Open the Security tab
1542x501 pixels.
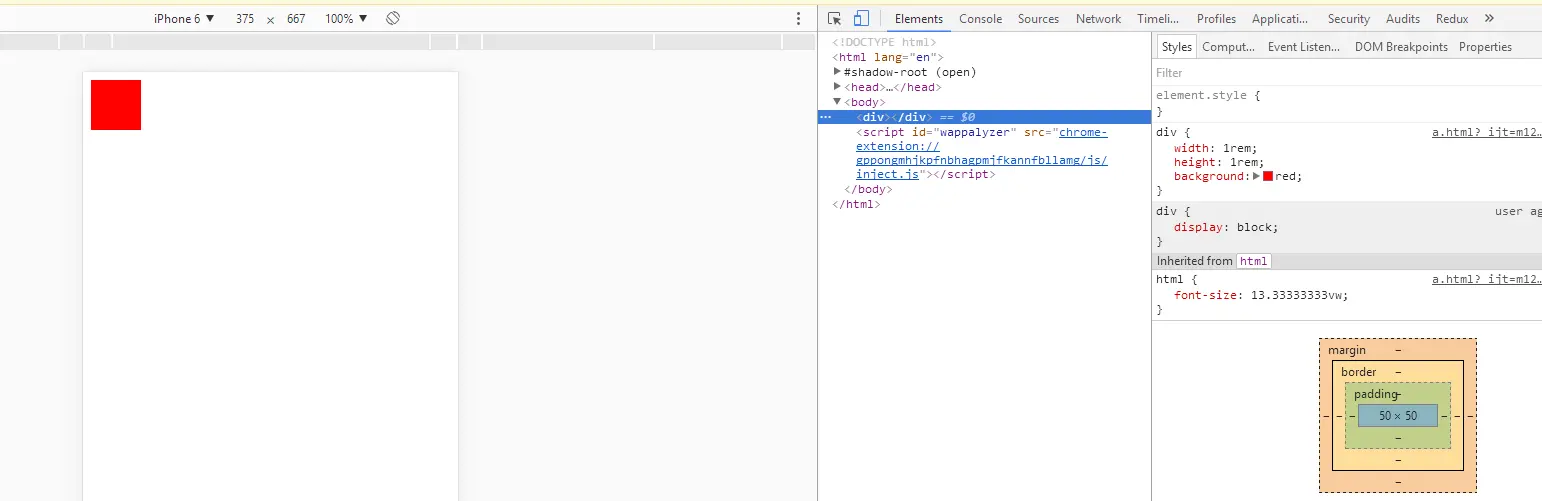click(1348, 18)
